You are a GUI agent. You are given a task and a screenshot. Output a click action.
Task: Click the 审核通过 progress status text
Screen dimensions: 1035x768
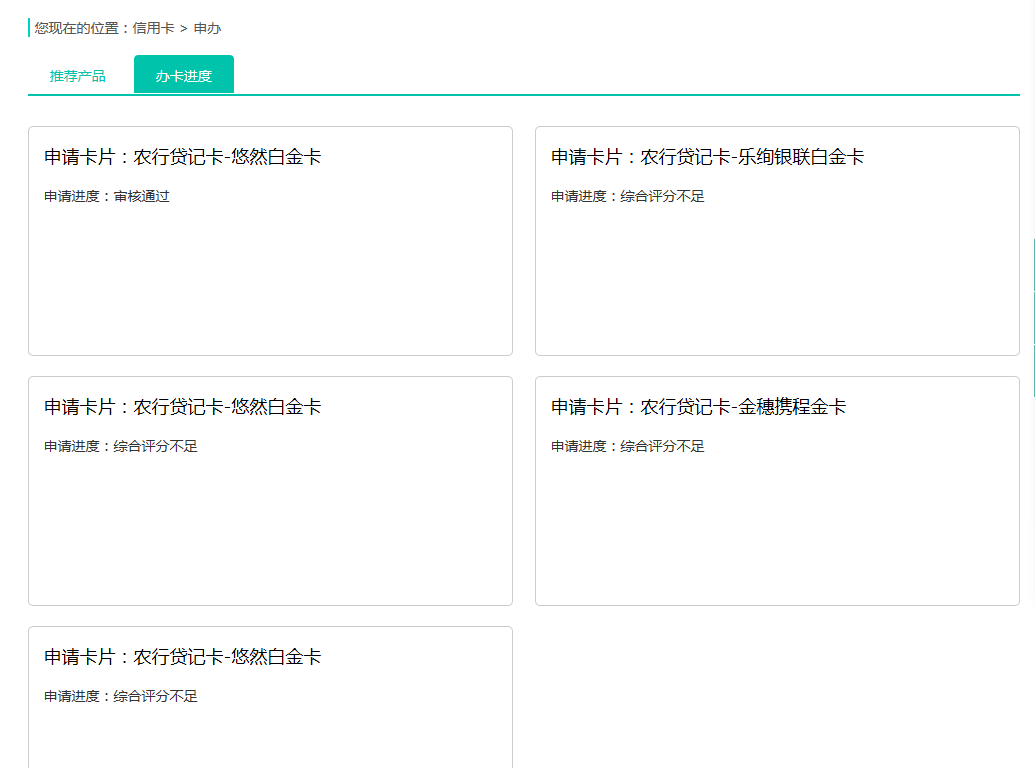pos(141,197)
